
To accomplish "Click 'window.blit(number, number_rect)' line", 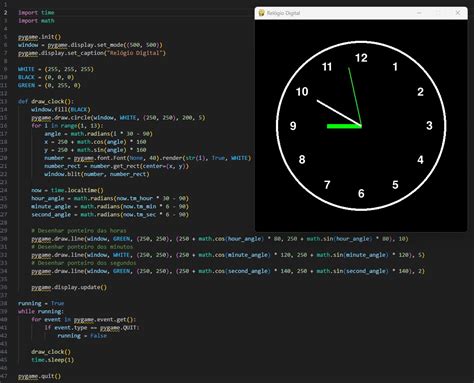I will pyautogui.click(x=97, y=174).
